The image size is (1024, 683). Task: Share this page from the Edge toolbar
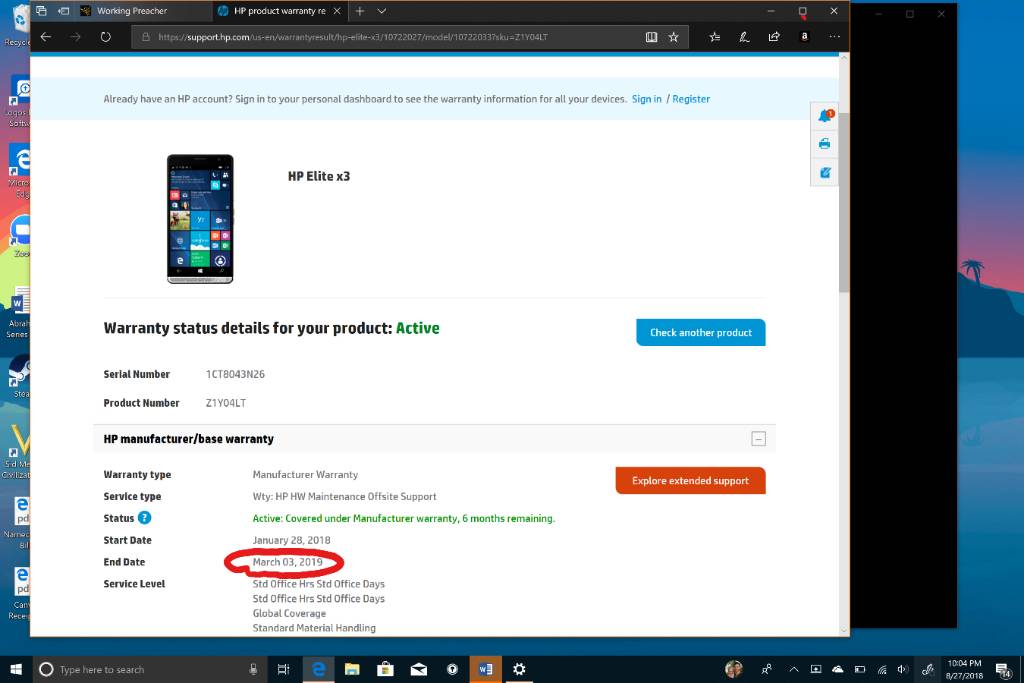pyautogui.click(x=774, y=37)
